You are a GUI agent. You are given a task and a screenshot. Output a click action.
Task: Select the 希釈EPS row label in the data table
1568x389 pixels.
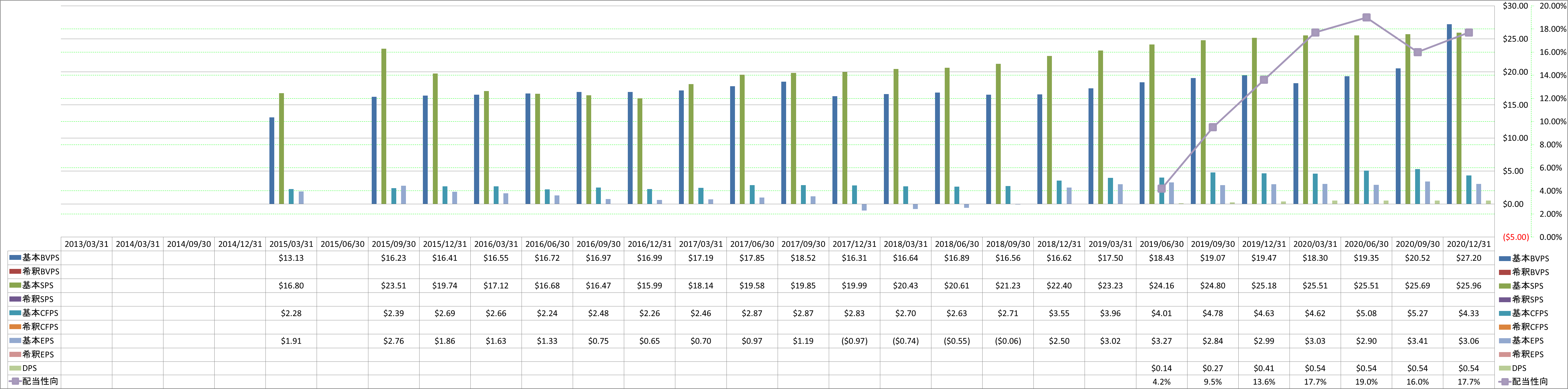tap(38, 354)
